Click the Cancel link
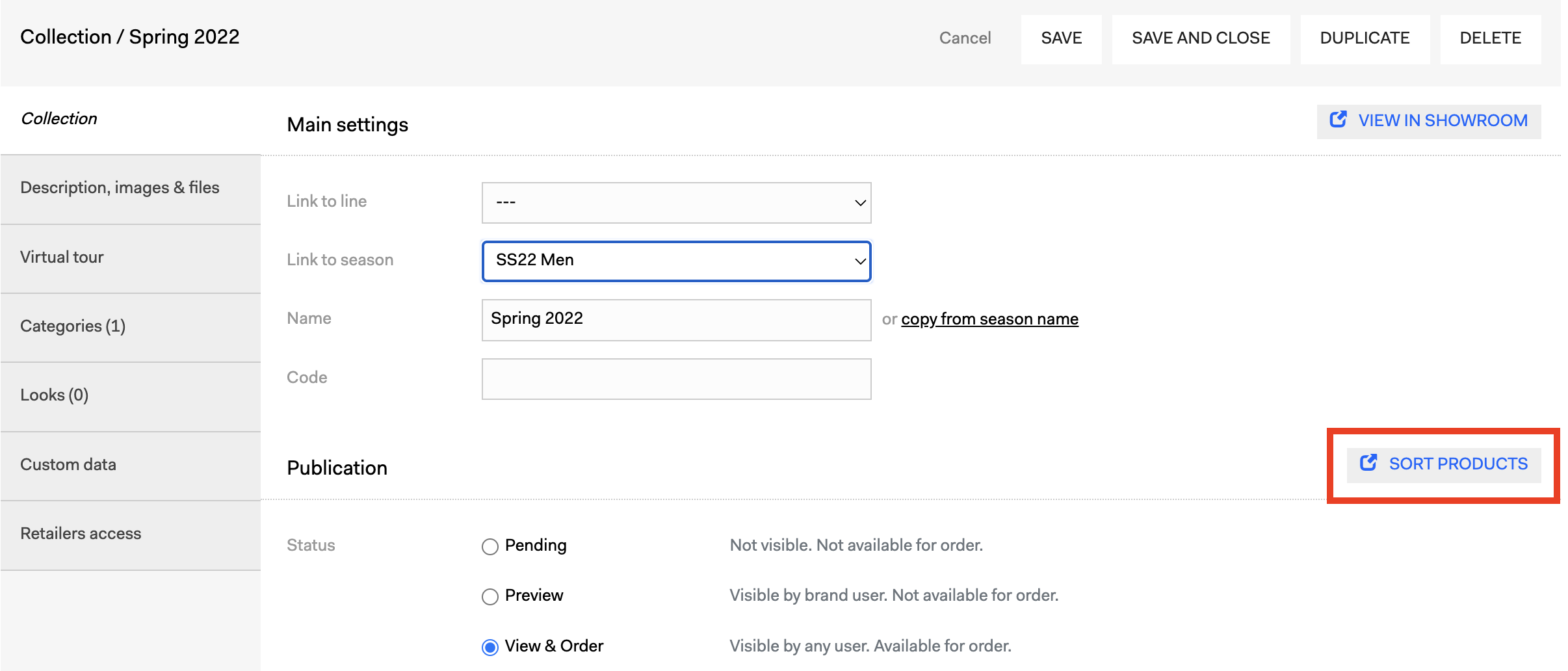Screen dimensions: 1568x671 [965, 38]
